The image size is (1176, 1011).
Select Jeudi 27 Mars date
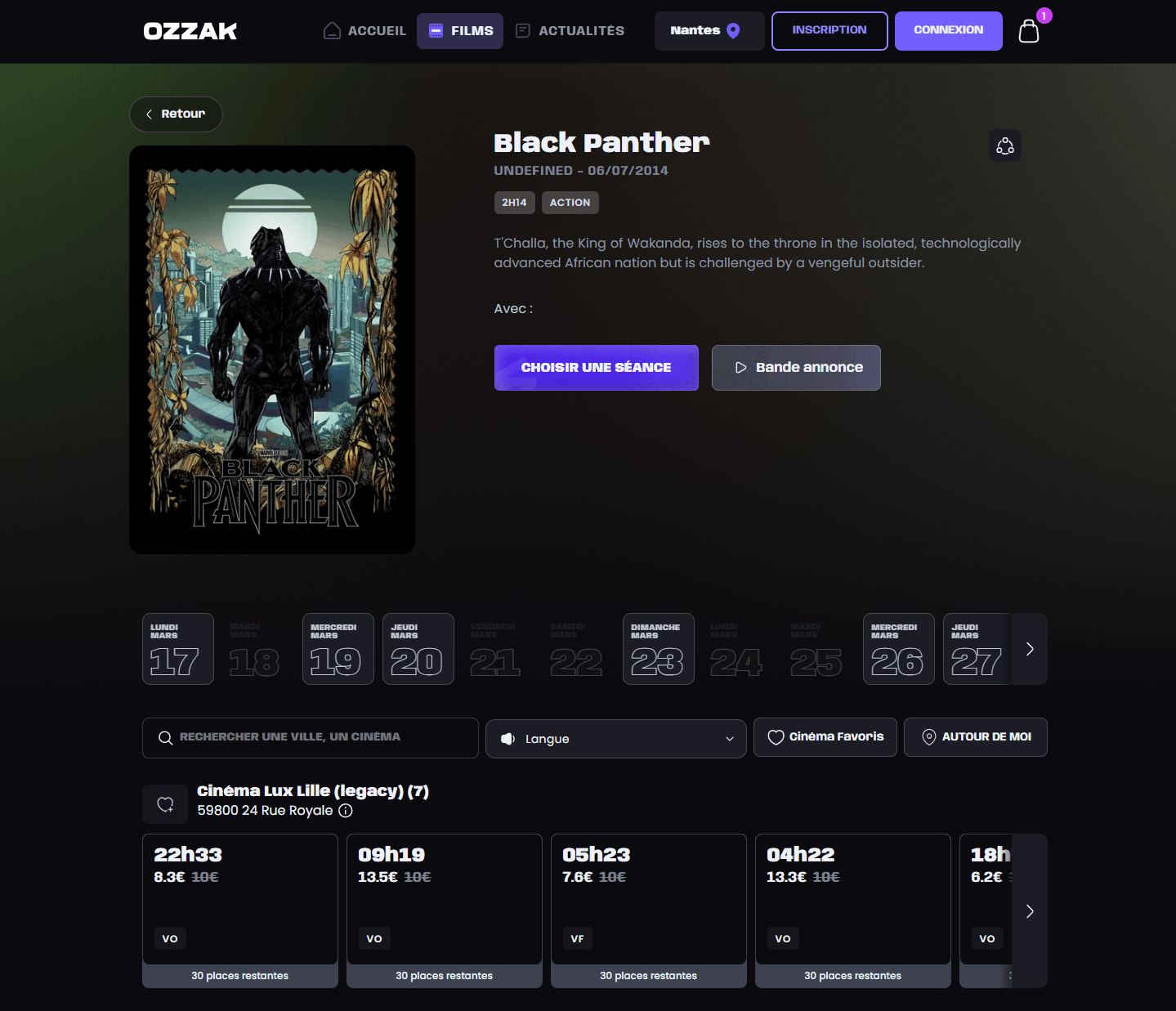pyautogui.click(x=977, y=649)
